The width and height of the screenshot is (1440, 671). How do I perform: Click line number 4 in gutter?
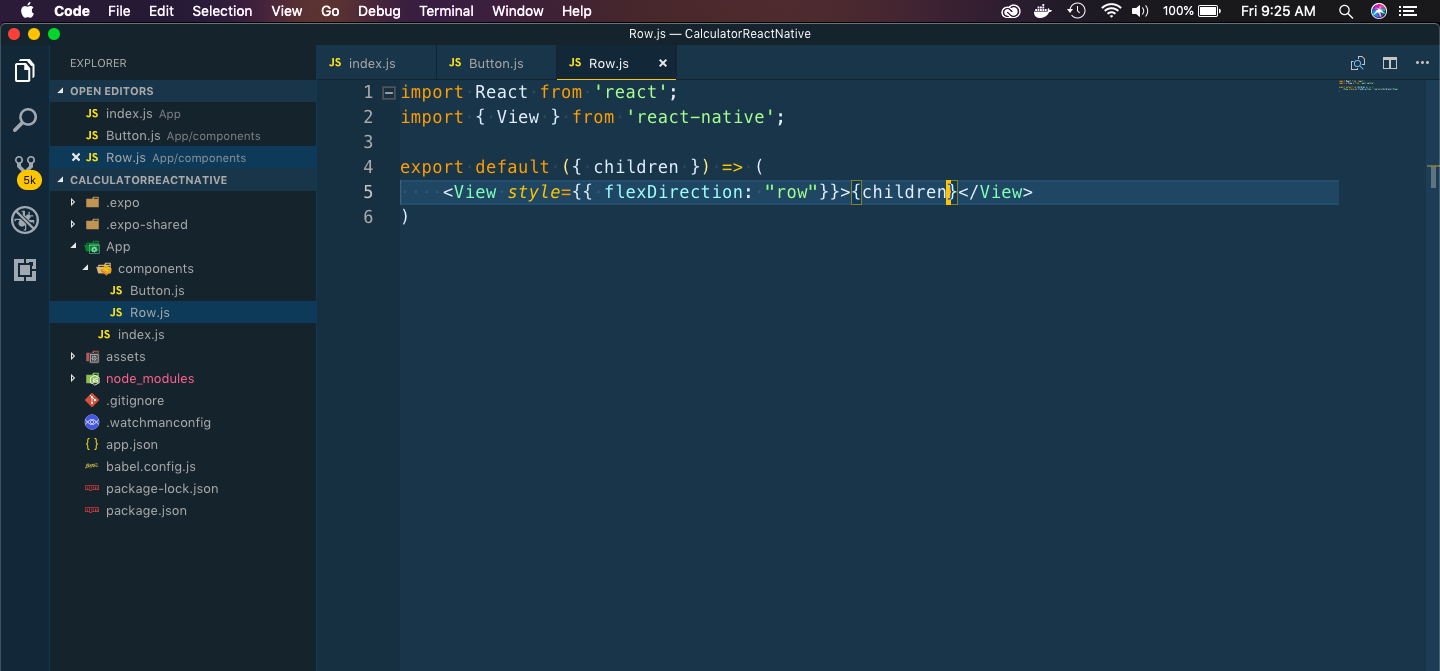(x=368, y=167)
